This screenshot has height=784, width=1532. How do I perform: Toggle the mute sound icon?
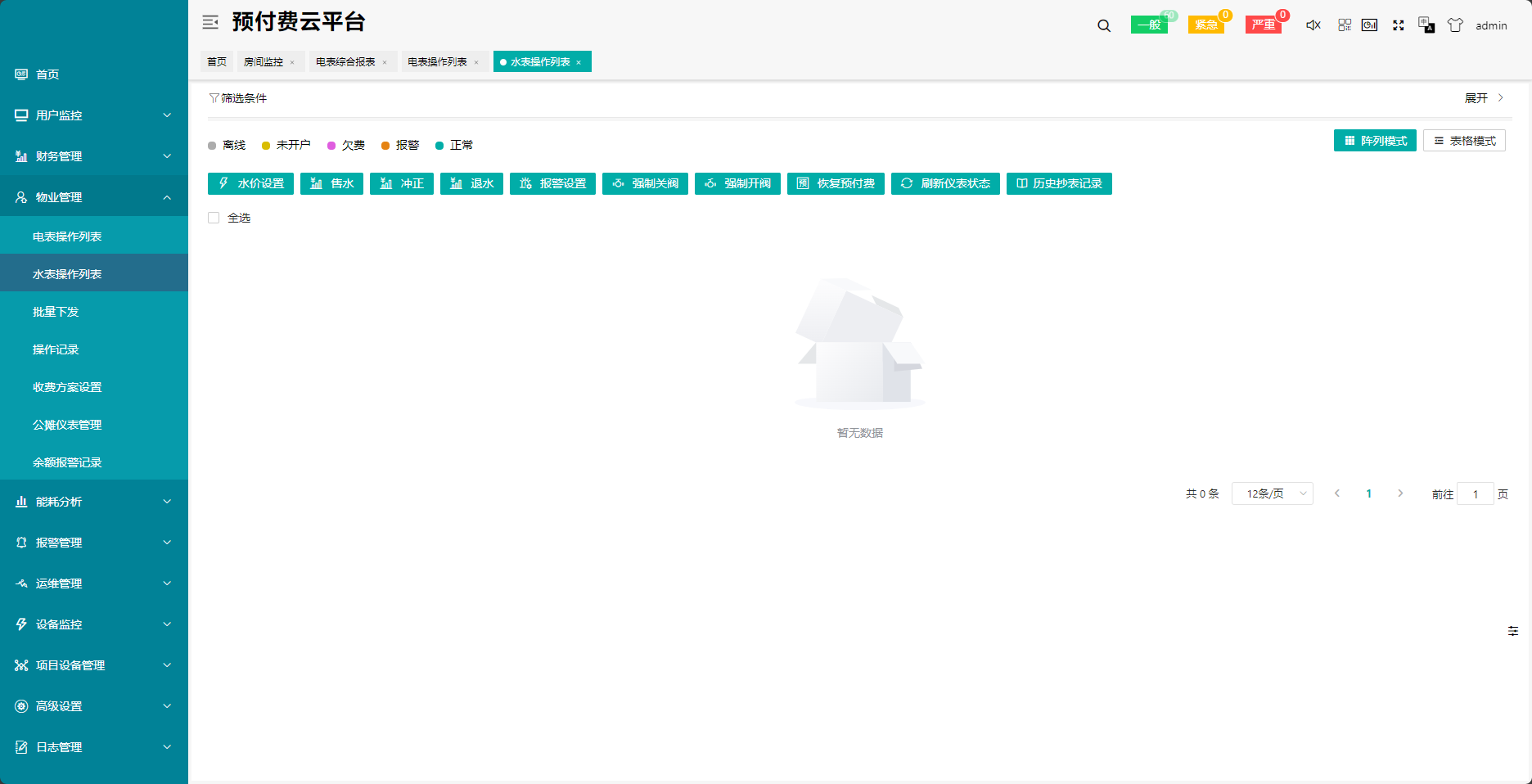pyautogui.click(x=1313, y=25)
